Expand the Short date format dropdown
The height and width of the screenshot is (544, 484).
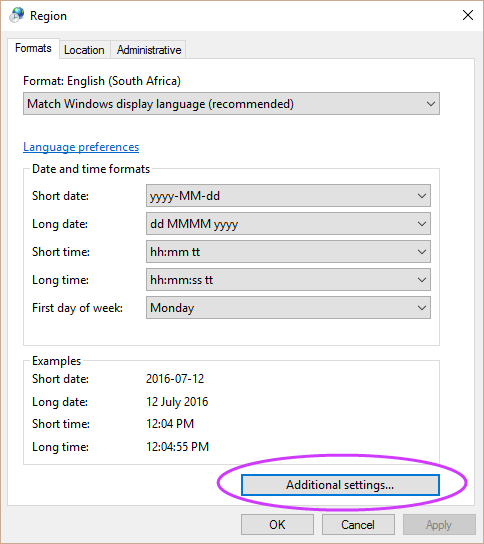[288, 196]
